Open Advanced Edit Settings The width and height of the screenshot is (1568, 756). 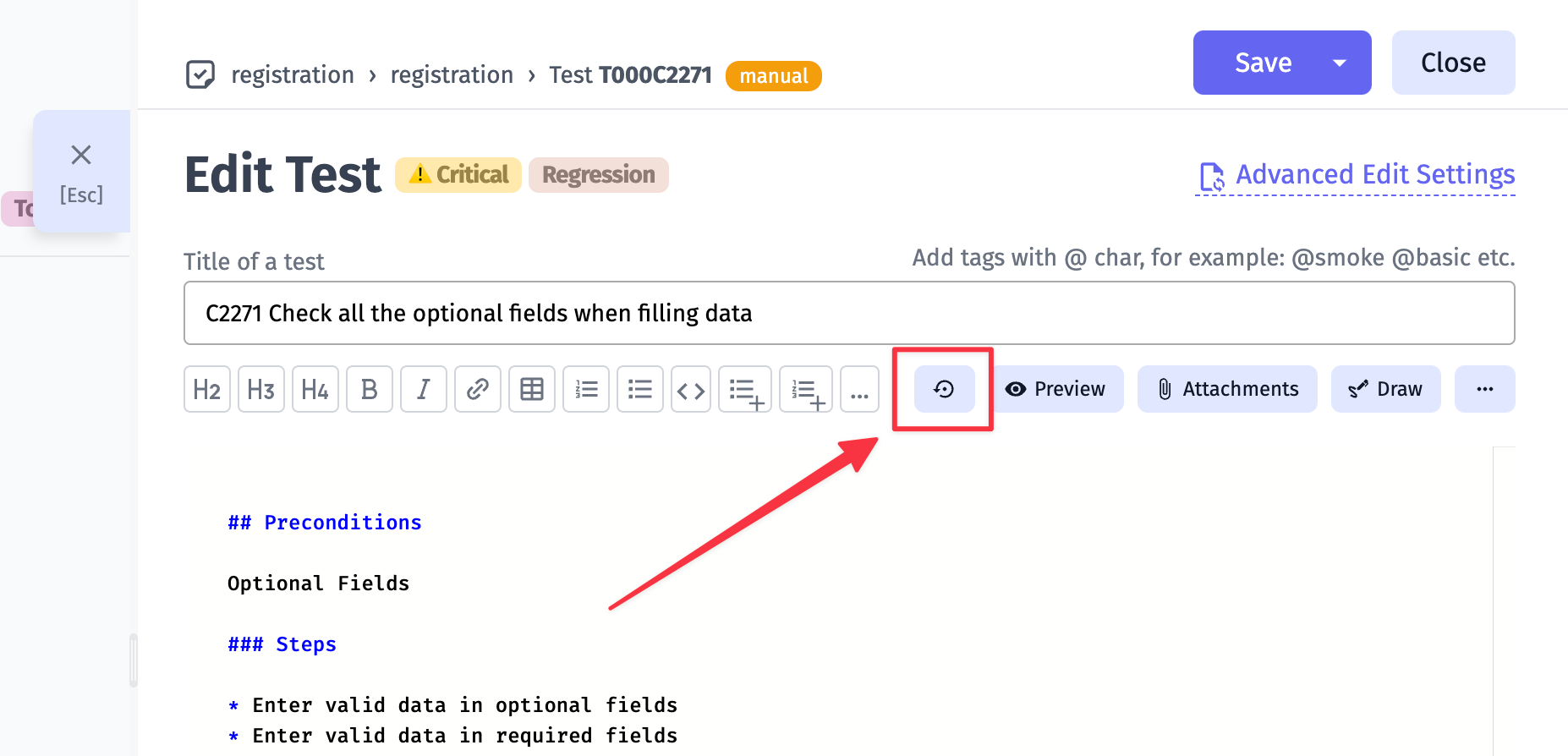tap(1357, 175)
